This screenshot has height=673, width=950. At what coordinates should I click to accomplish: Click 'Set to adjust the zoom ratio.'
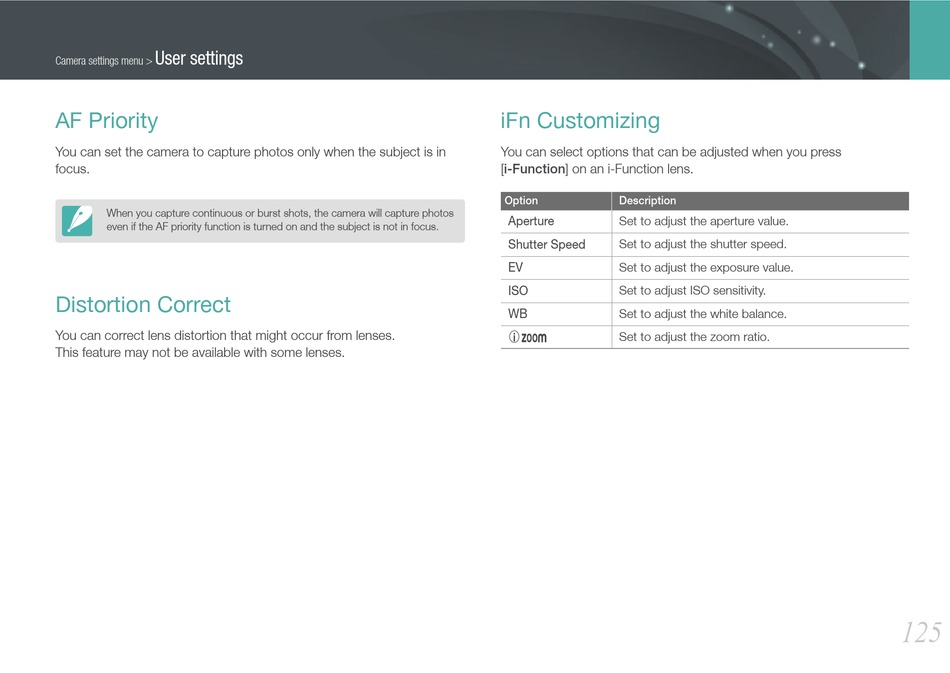(x=694, y=337)
